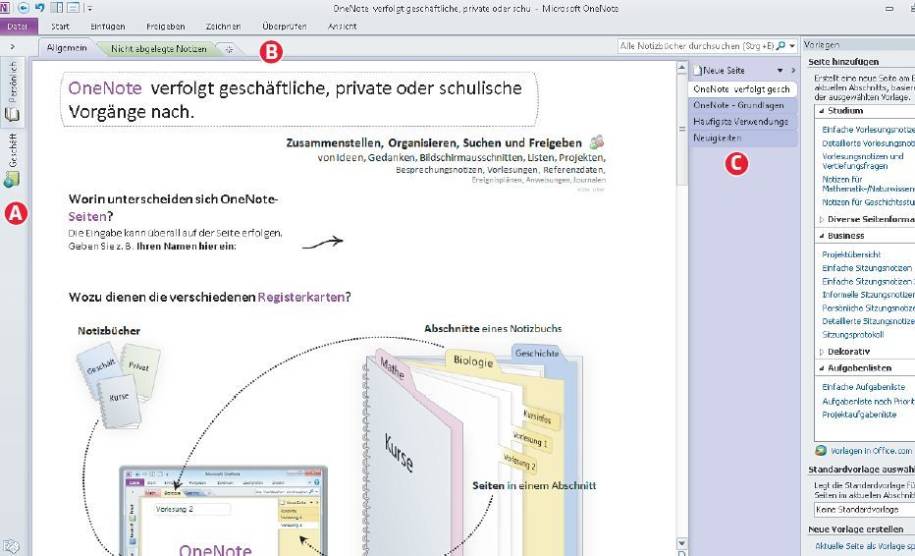Choose Projektaufgabenliste template
Viewport: 915px width, 556px height.
859,415
